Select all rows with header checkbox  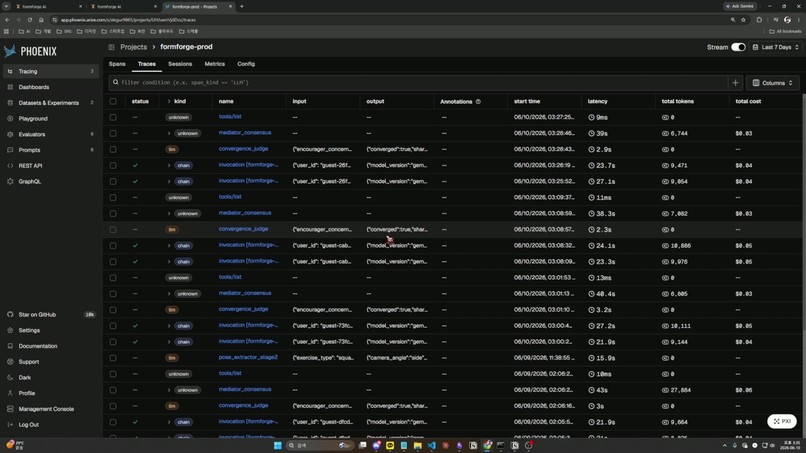(113, 102)
